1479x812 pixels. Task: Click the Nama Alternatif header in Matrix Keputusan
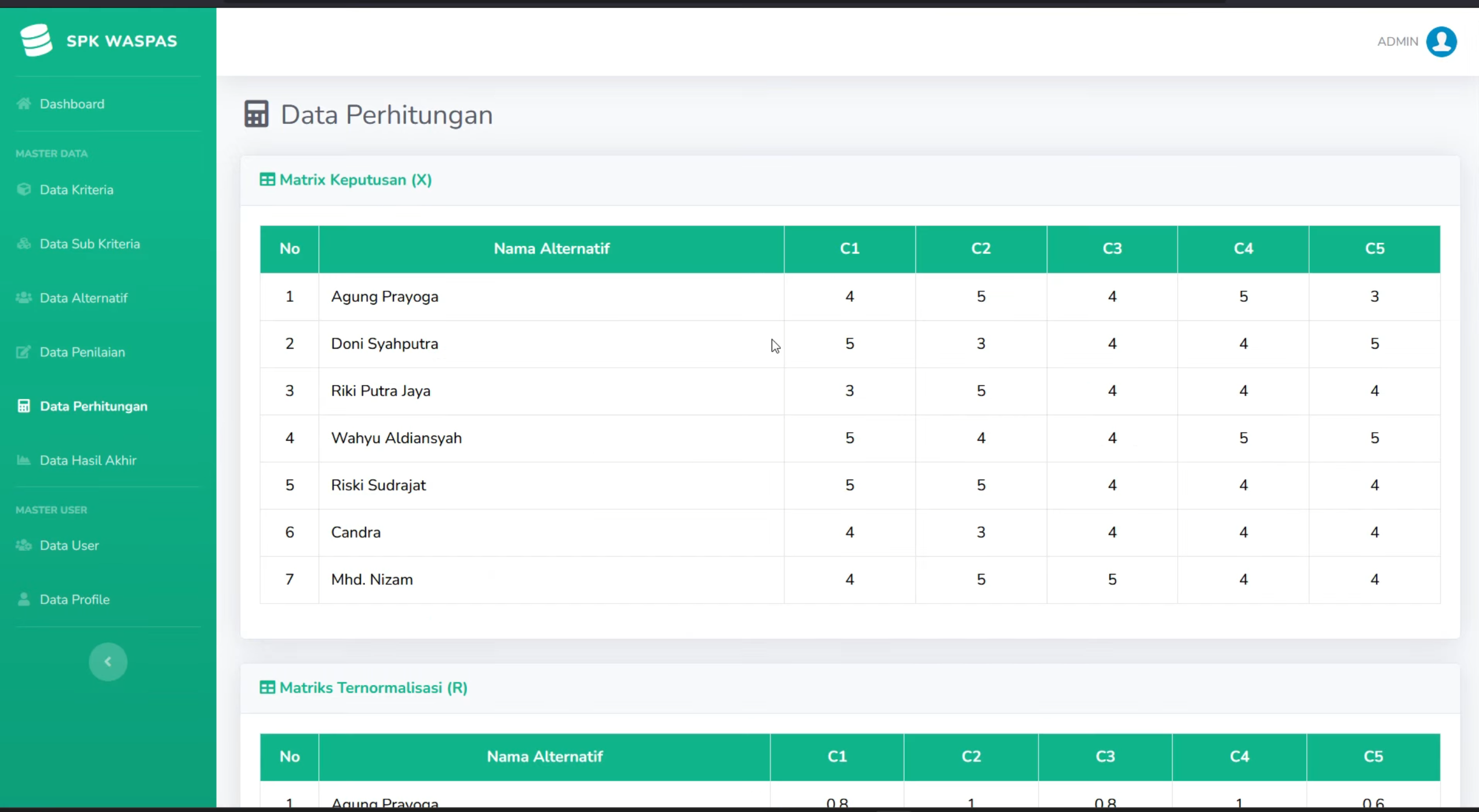pos(551,248)
